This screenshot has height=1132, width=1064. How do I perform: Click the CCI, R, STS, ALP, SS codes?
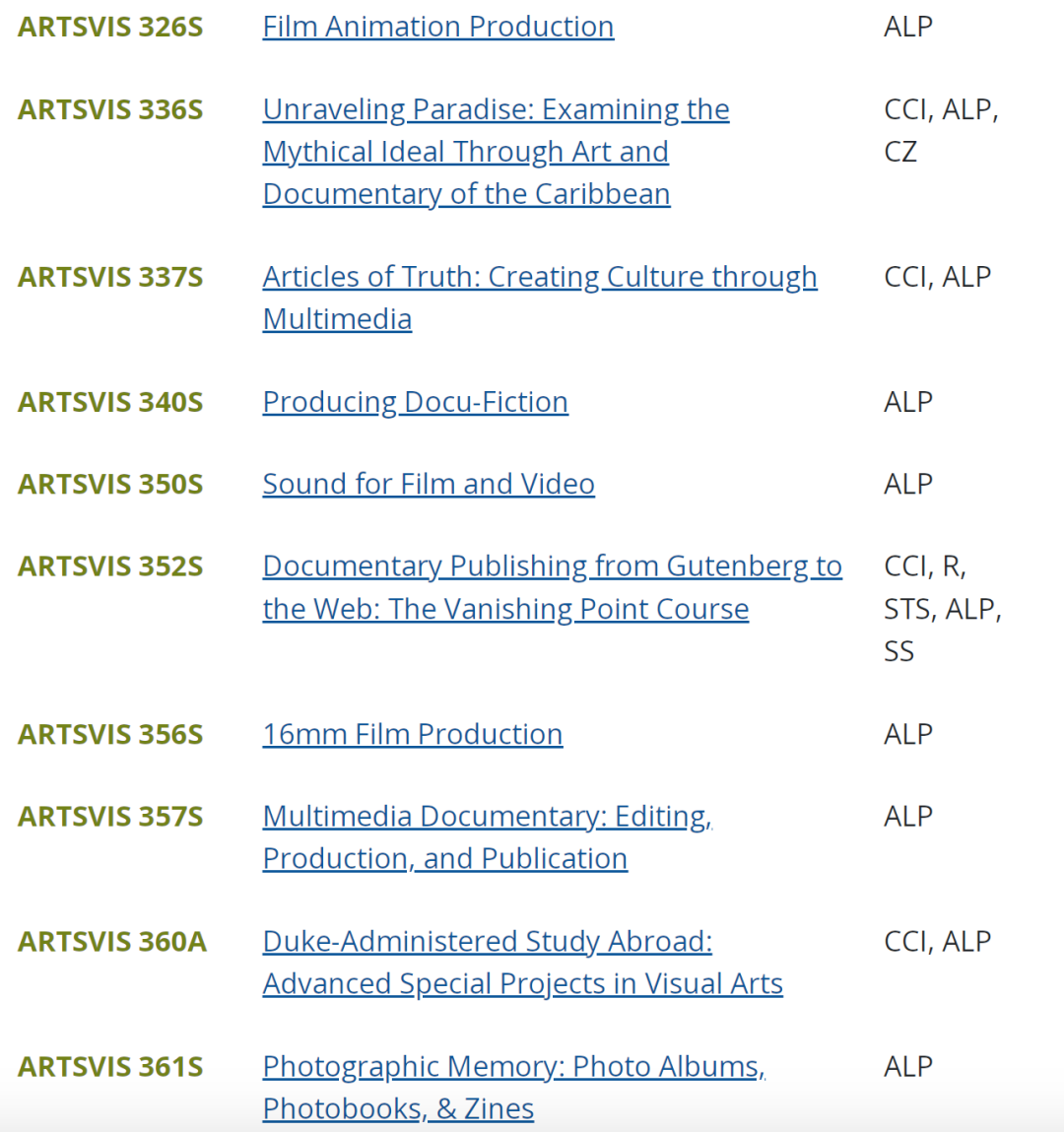point(942,609)
